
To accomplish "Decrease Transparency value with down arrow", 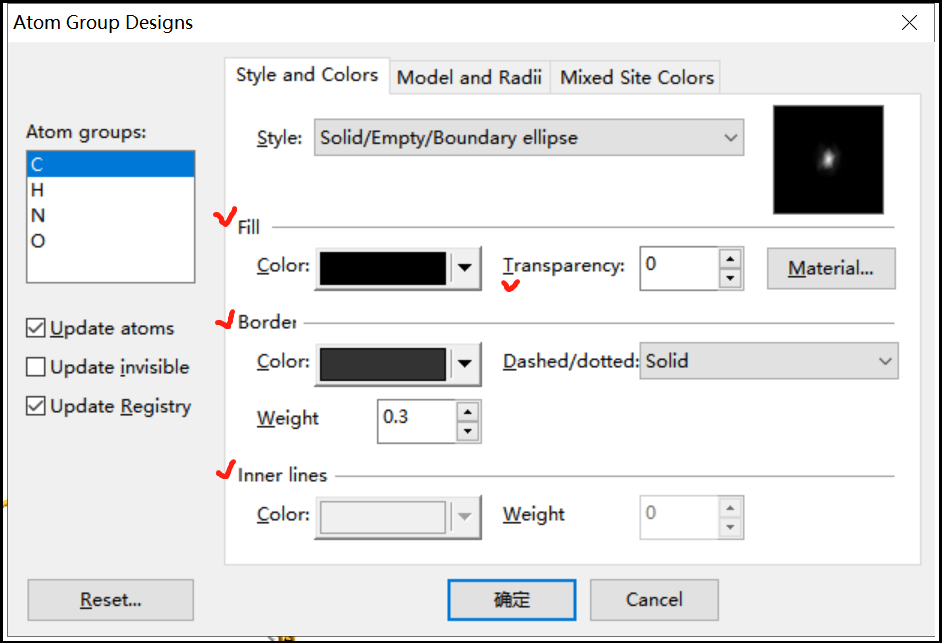I will click(x=731, y=278).
